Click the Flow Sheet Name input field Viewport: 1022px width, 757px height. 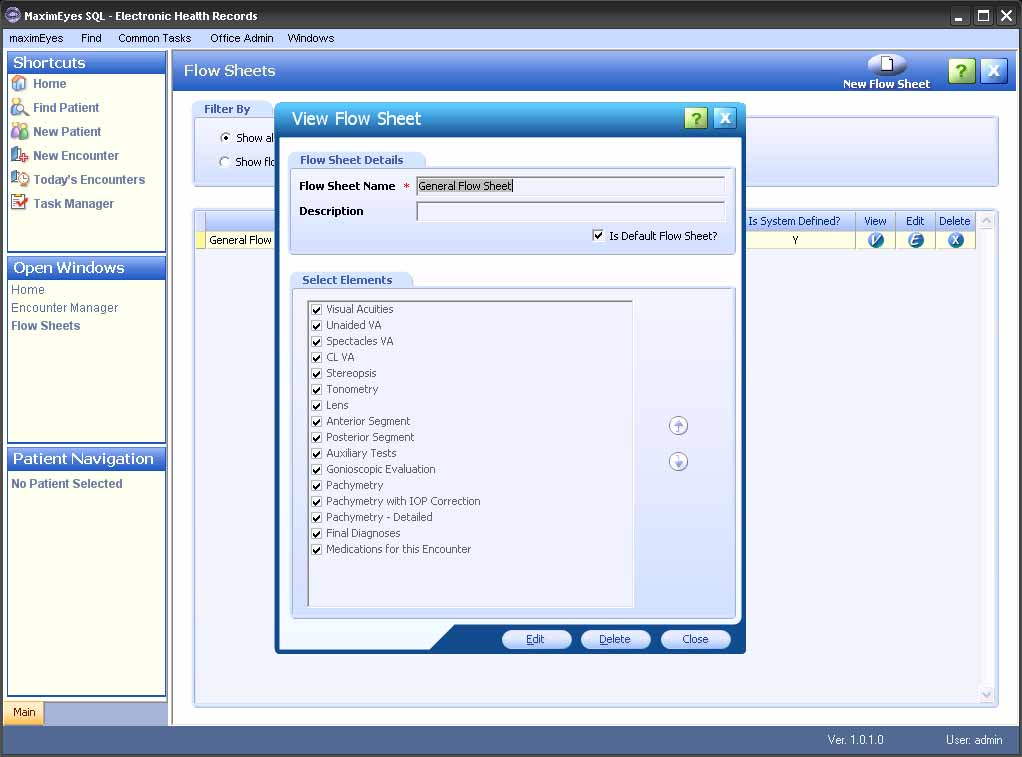[570, 186]
